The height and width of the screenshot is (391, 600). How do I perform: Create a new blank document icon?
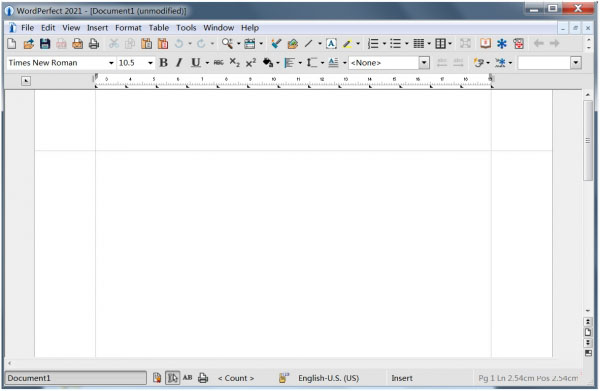coord(12,44)
